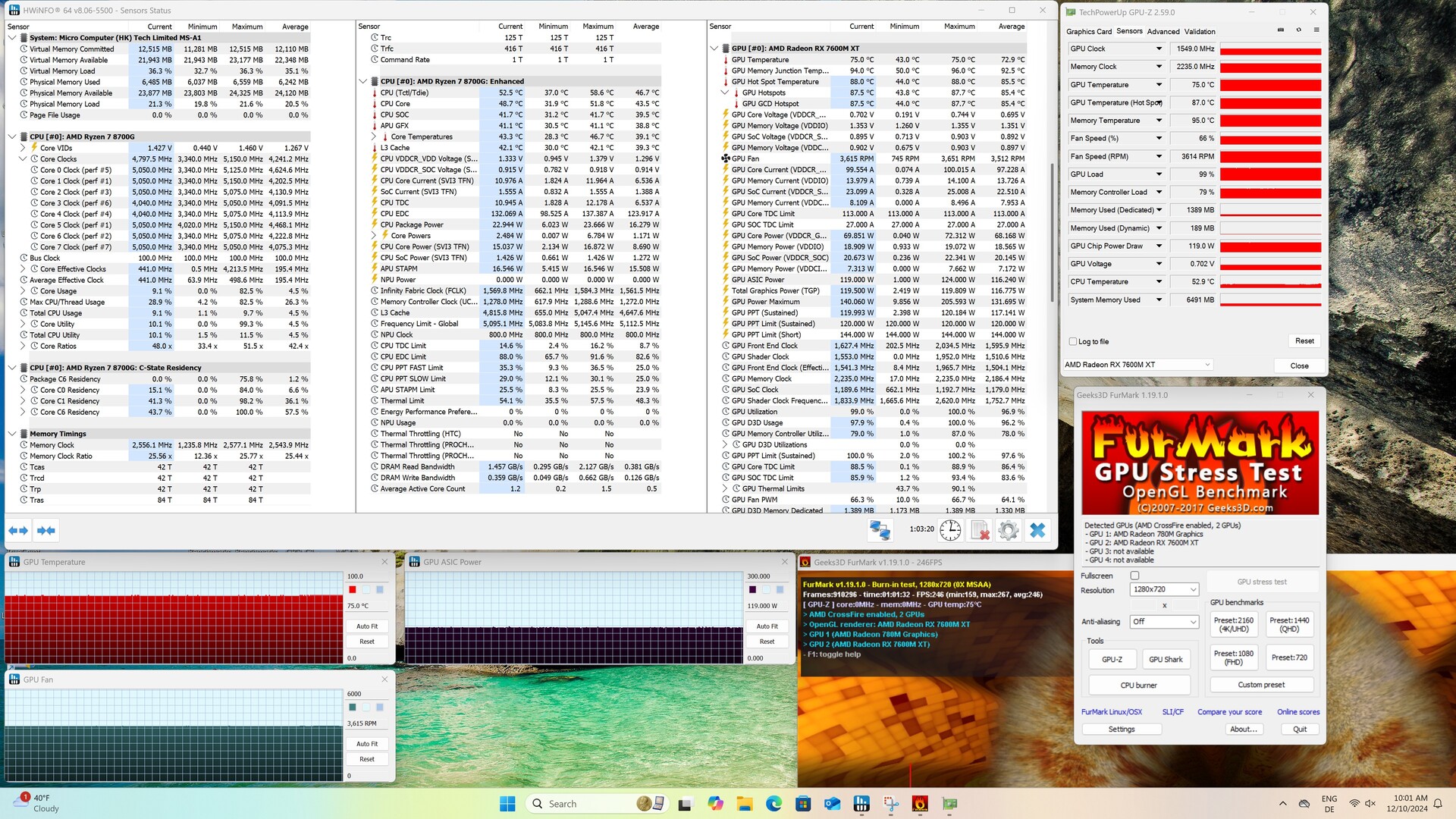Open HWiNFO remote network monitoring icon
This screenshot has height=819, width=1456.
click(880, 530)
